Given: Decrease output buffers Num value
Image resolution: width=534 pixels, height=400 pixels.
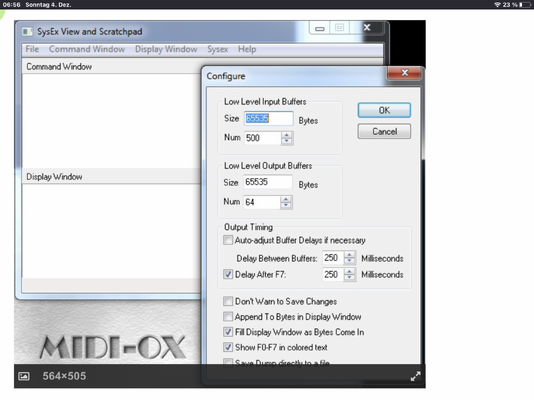Looking at the screenshot, I should tap(286, 205).
